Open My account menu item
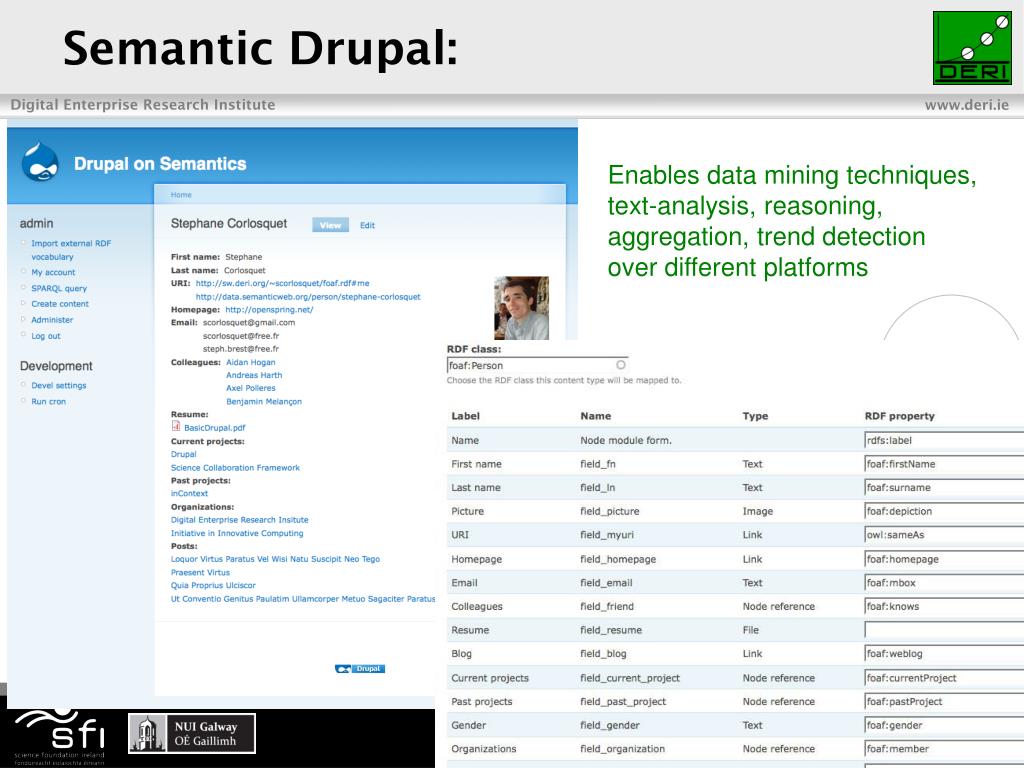 point(53,272)
